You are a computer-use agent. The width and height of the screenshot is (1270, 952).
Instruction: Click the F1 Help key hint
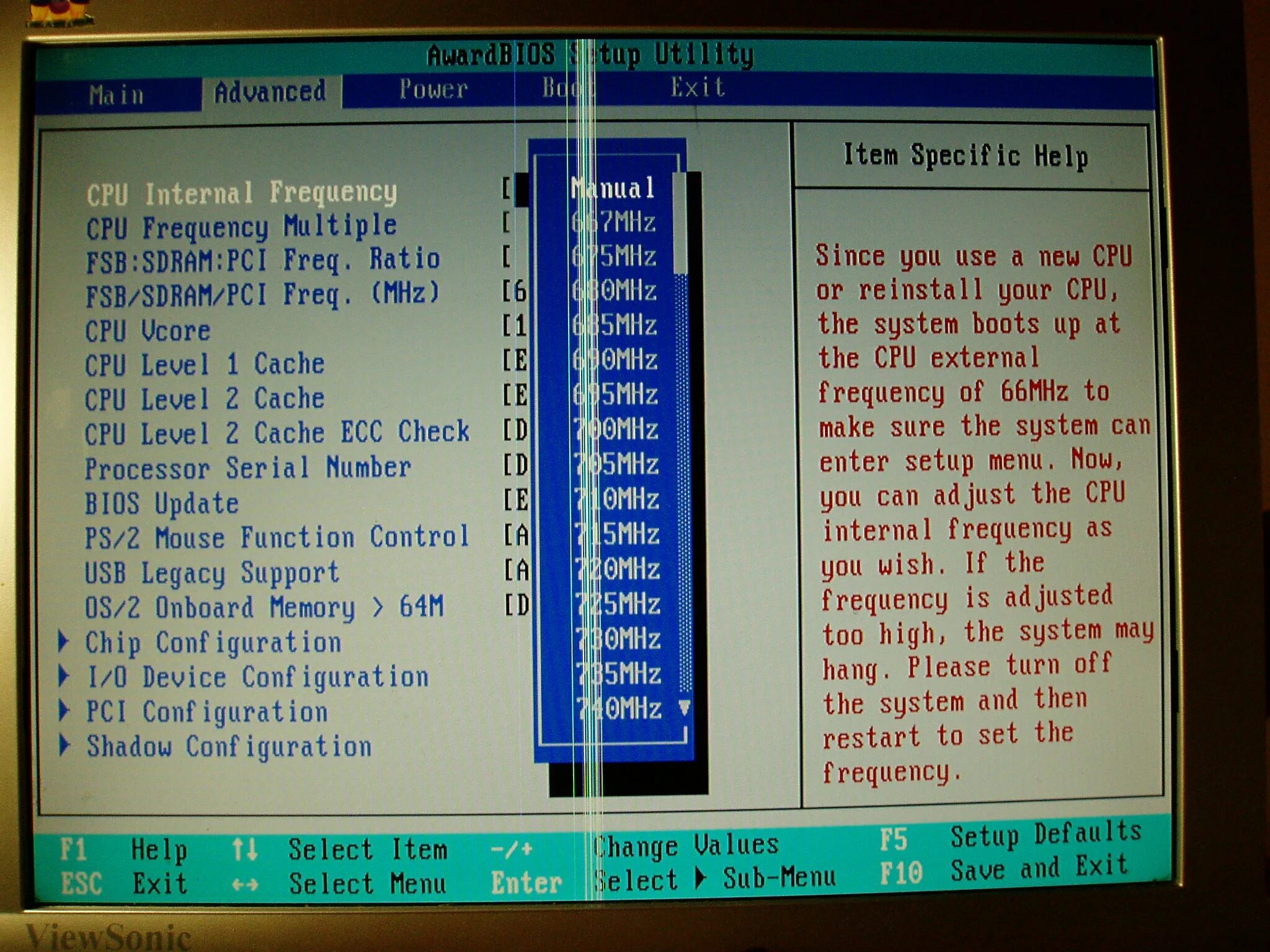[x=123, y=850]
